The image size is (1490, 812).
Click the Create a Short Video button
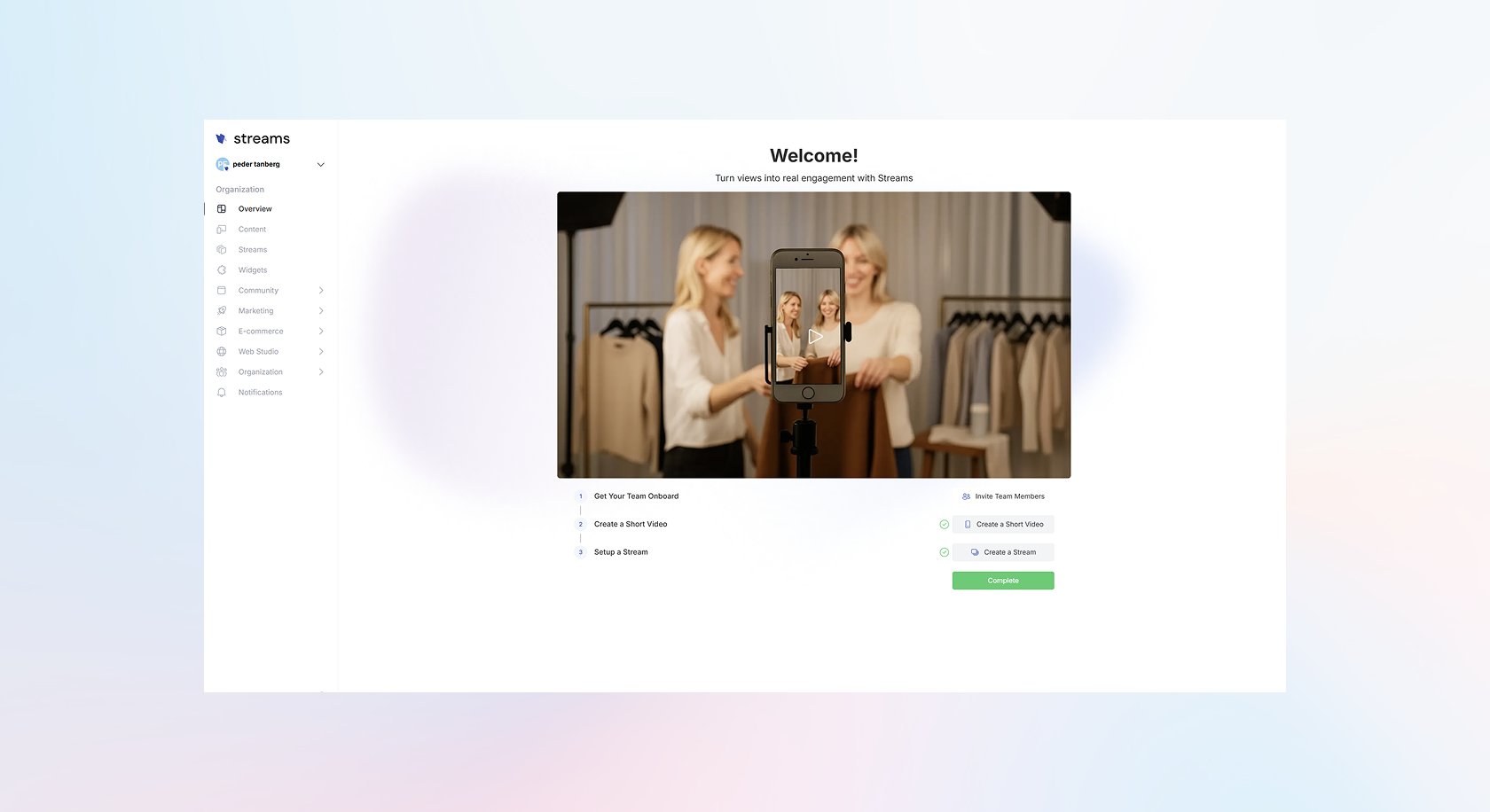(x=1003, y=525)
